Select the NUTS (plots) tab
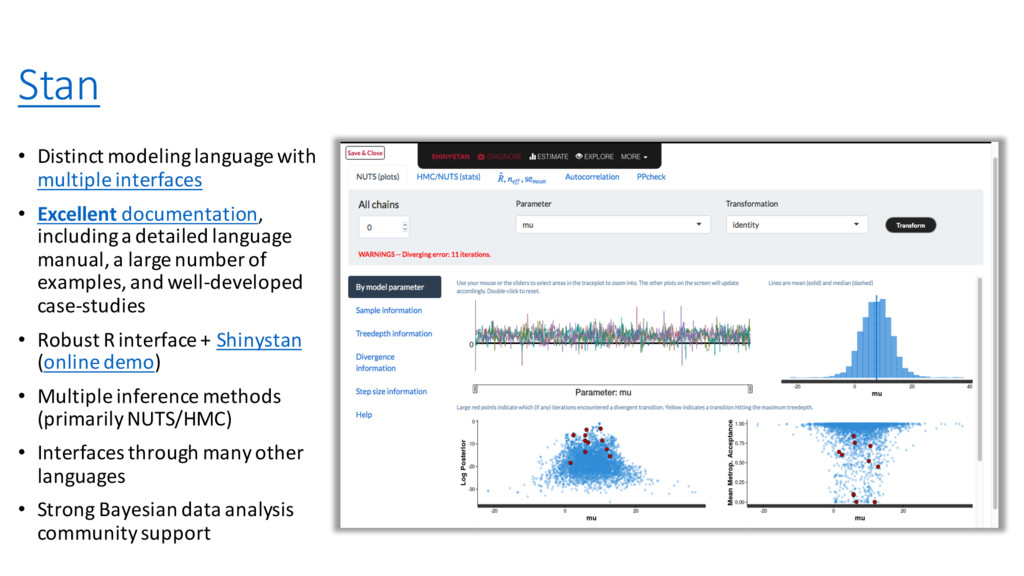 [x=377, y=177]
